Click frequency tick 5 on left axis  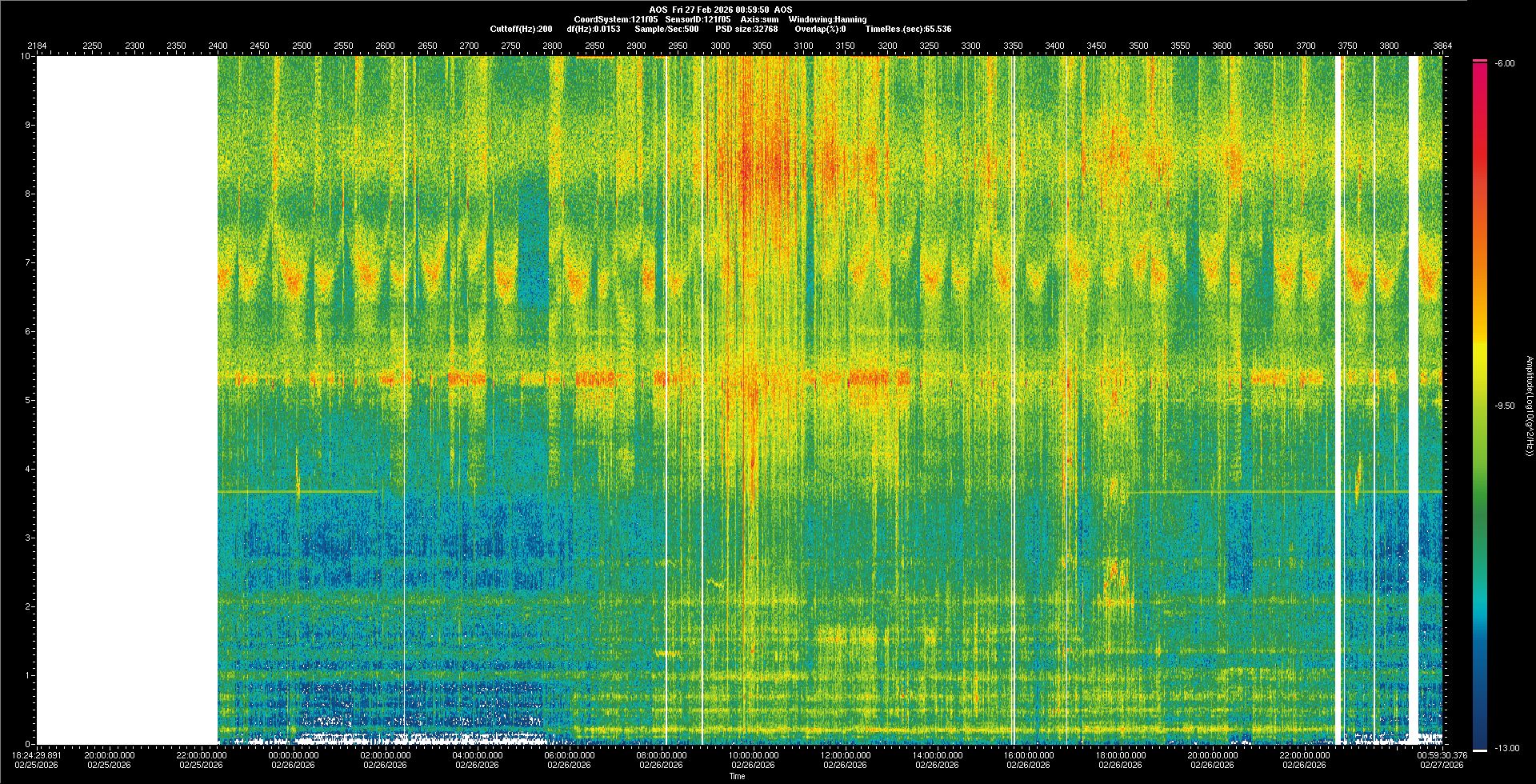point(26,400)
